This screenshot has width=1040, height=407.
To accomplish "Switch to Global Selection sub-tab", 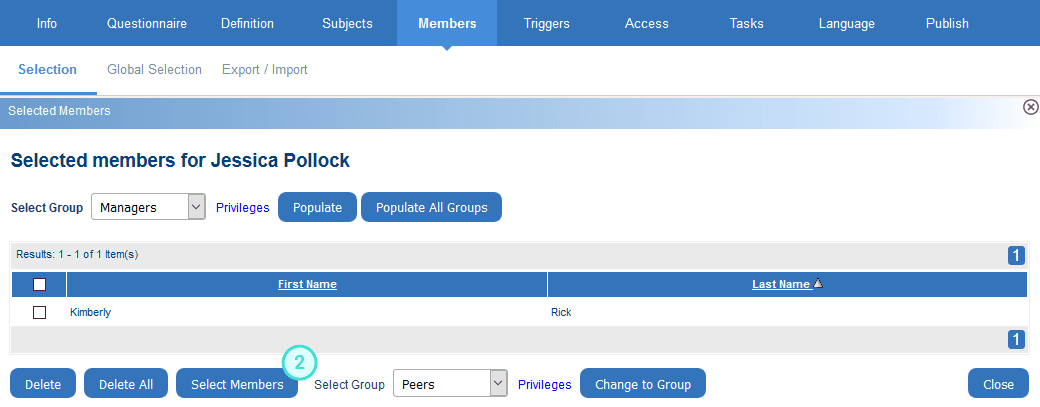I will 154,70.
